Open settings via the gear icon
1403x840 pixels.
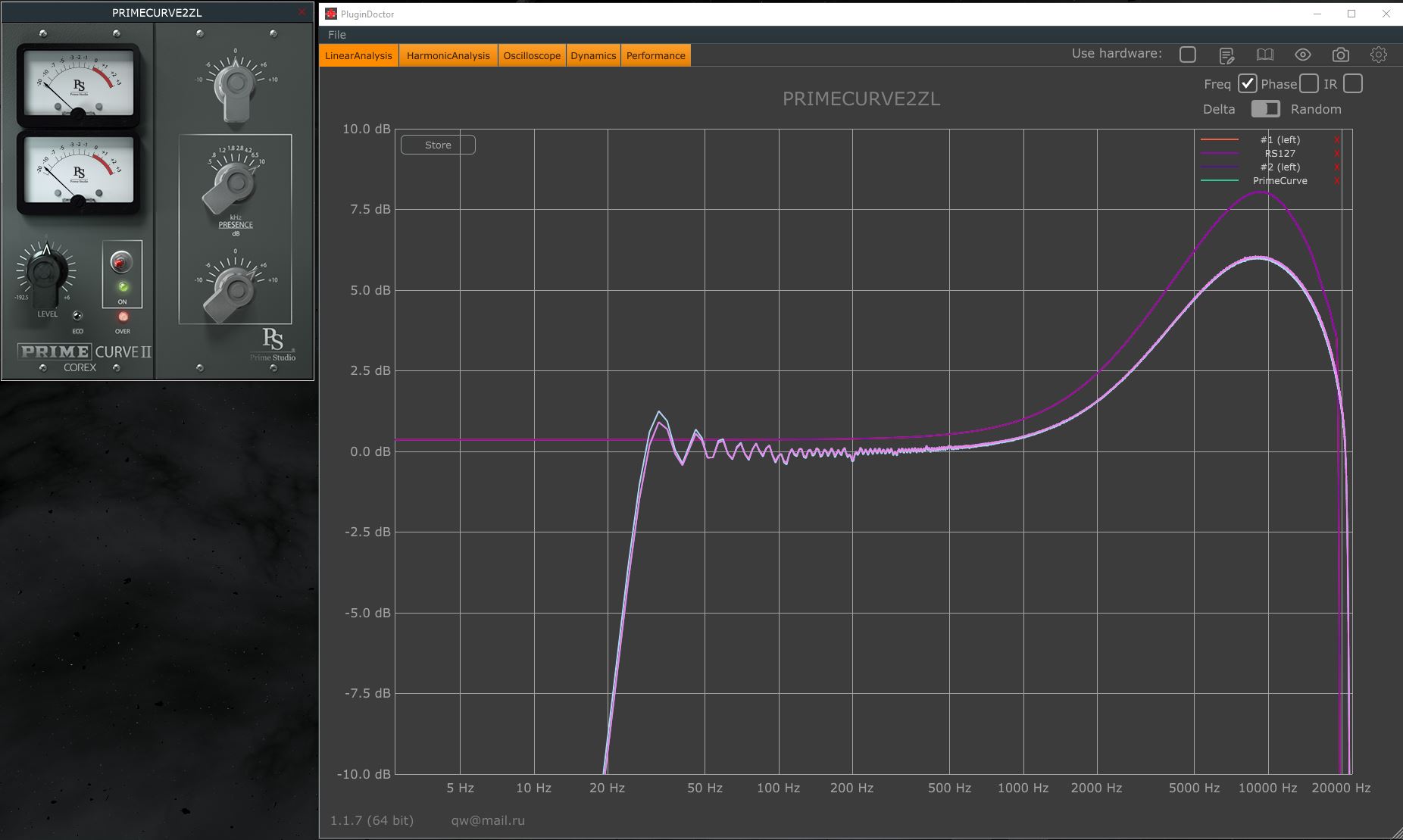pos(1379,55)
